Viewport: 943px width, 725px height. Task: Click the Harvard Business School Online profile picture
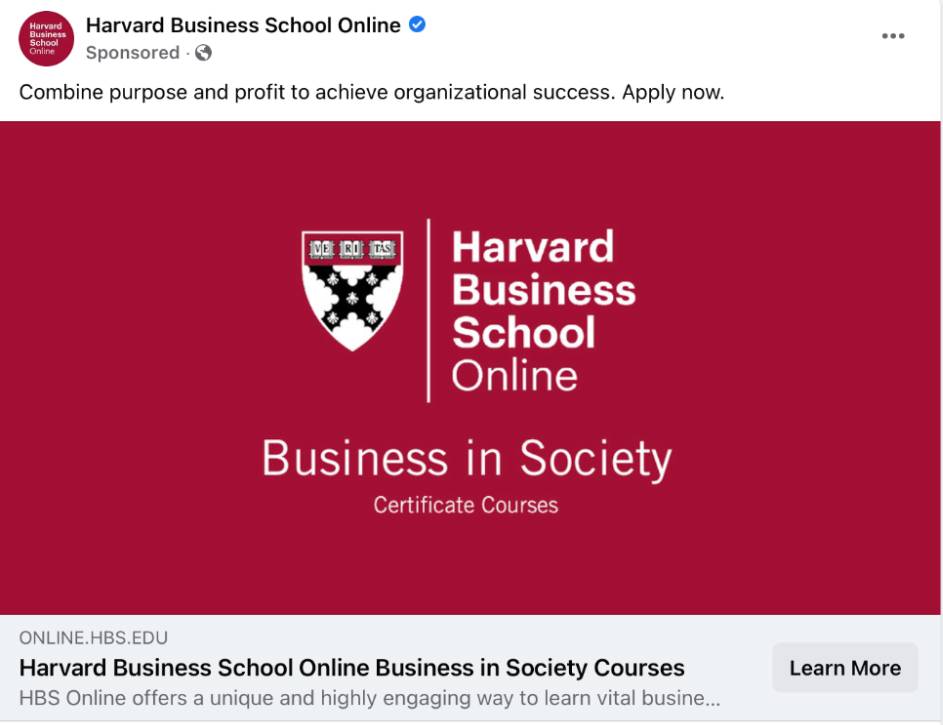click(x=46, y=38)
